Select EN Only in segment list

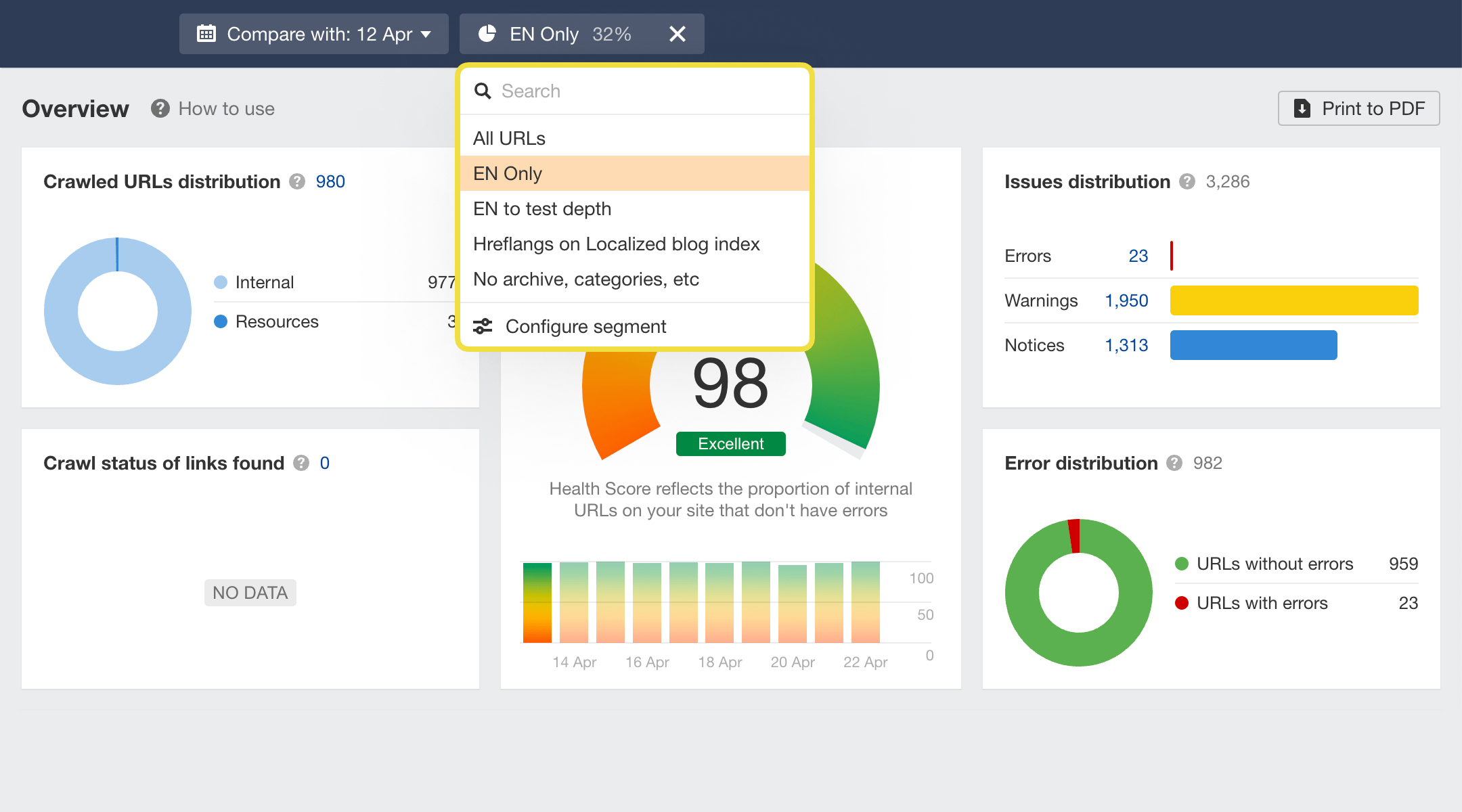click(635, 173)
